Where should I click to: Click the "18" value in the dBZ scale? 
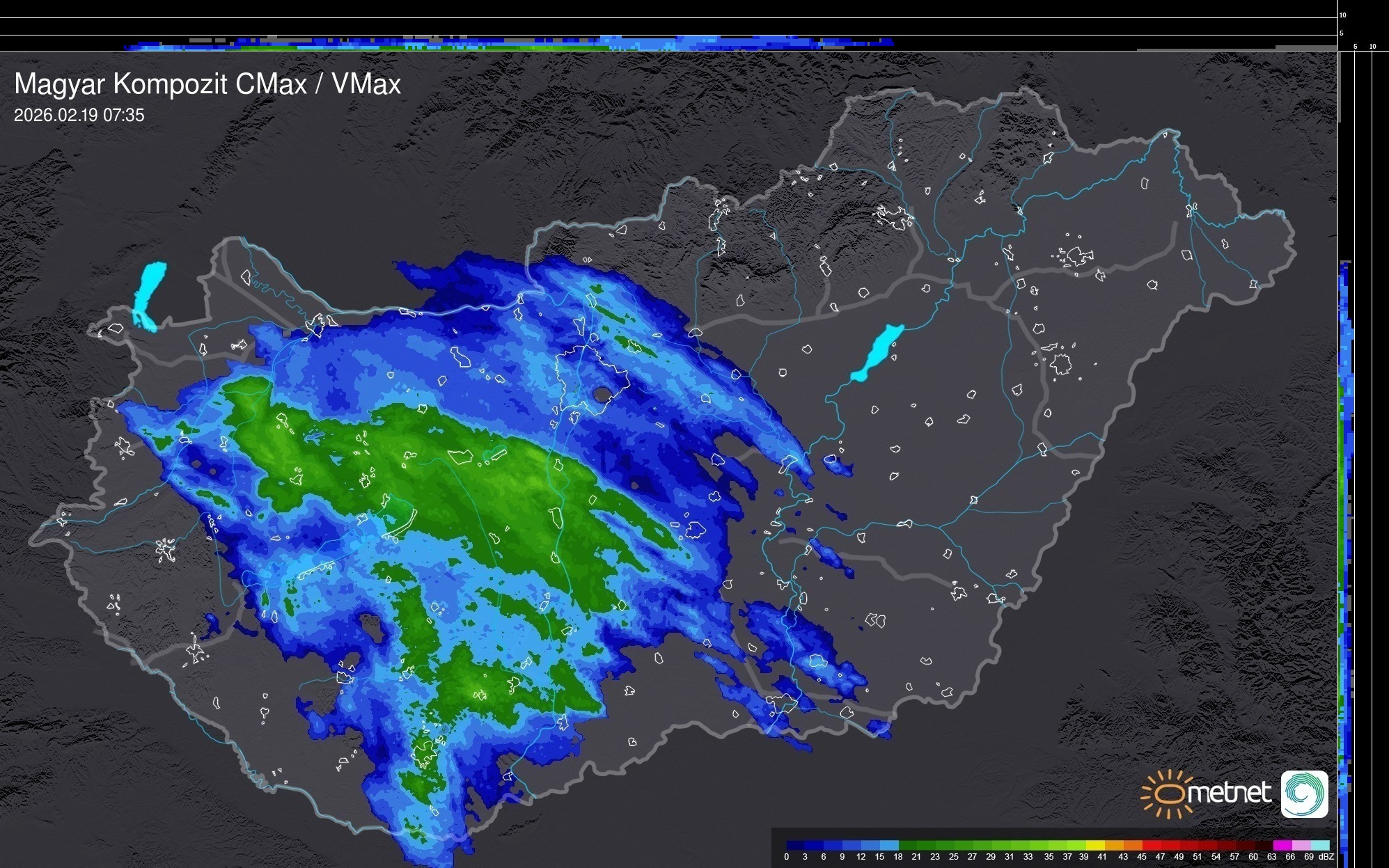(897, 857)
